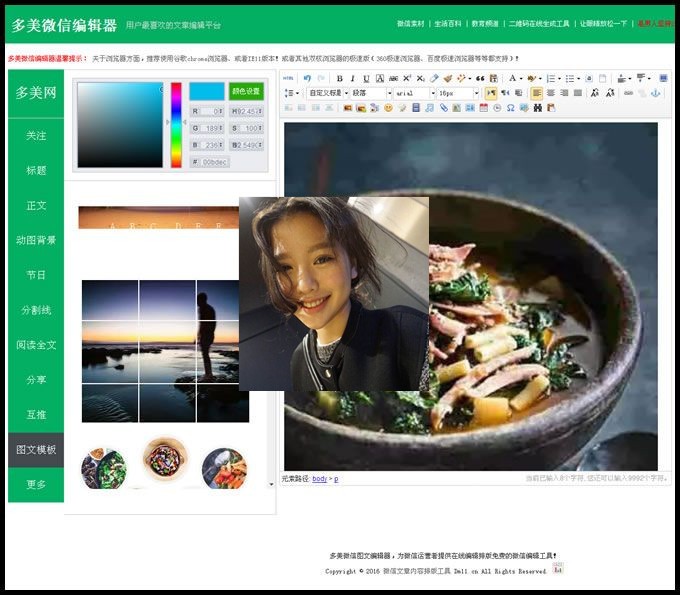
Task: Click the format painter brush icon
Action: [448, 78]
